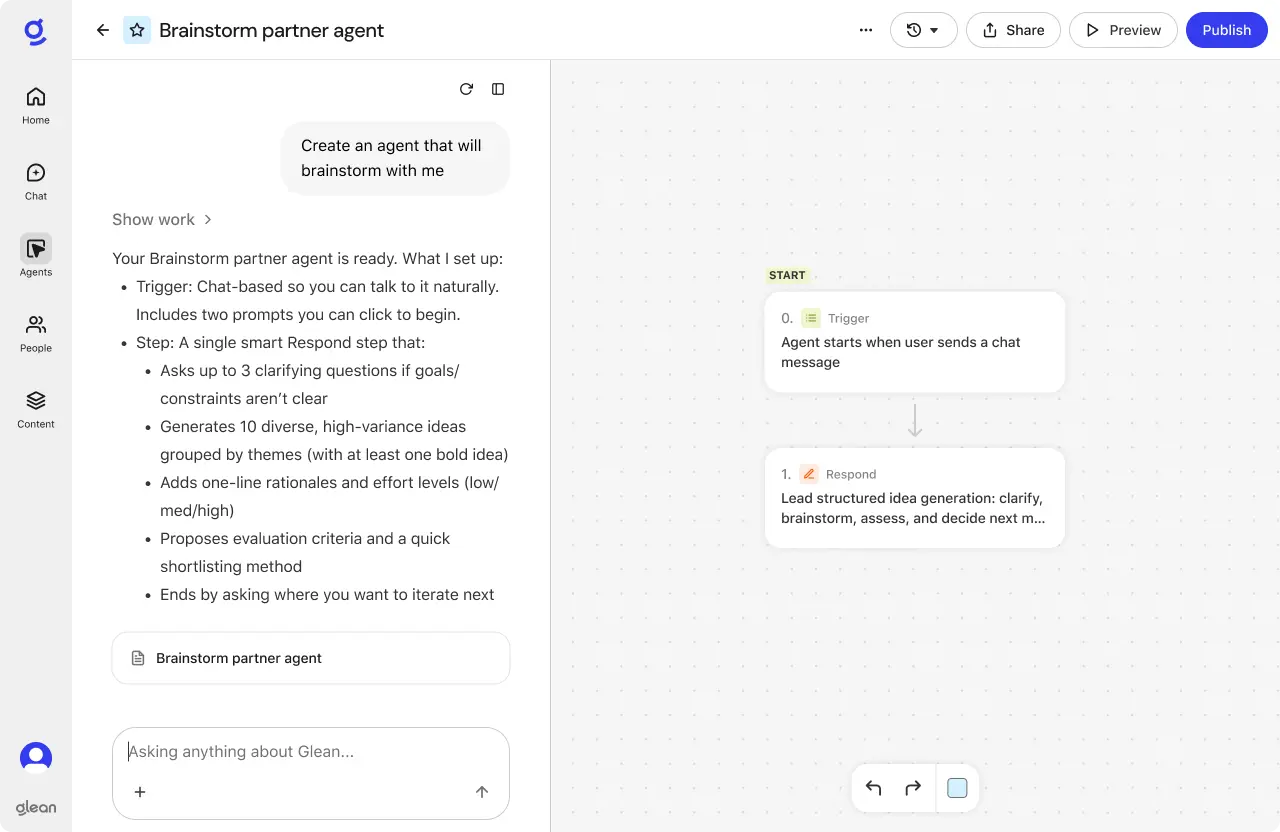Click the Glean logo icon at top of sidebar
The width and height of the screenshot is (1280, 832).
[35, 32]
